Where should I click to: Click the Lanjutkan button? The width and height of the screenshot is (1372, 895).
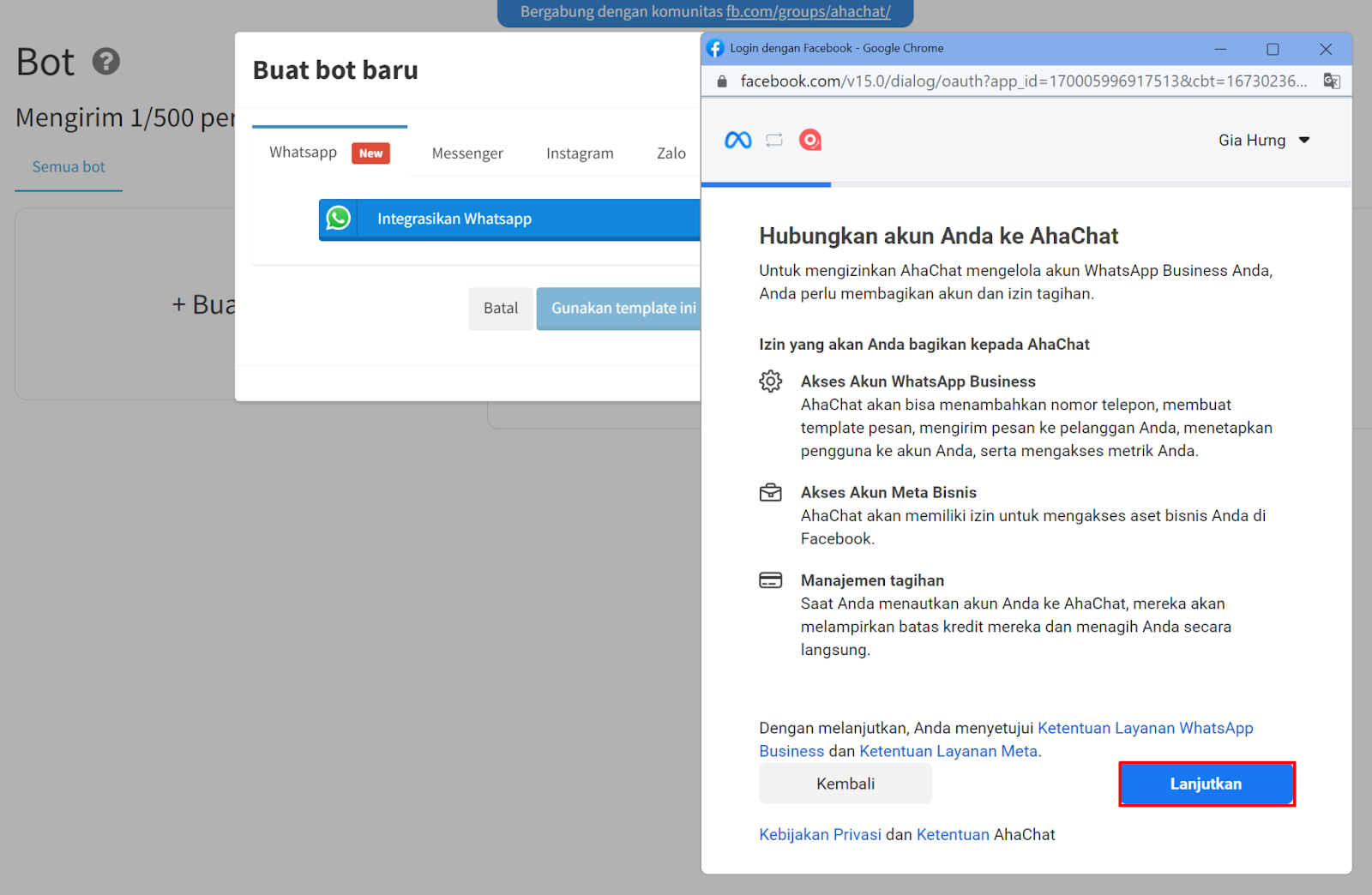pos(1207,784)
